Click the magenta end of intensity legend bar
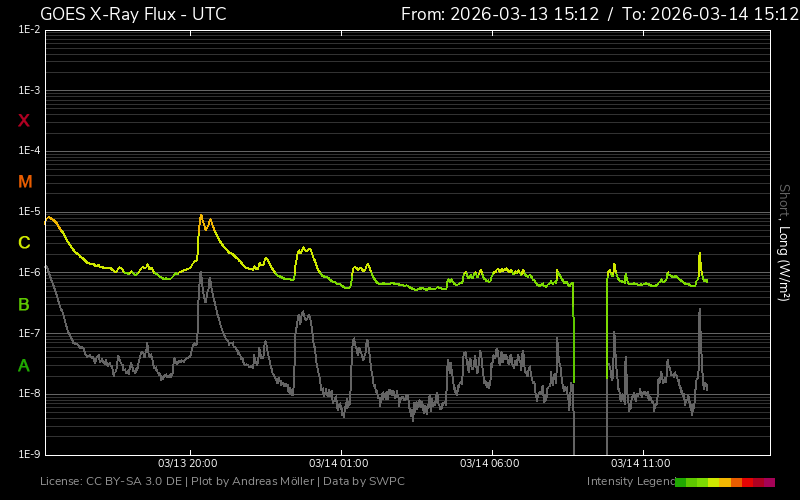Image resolution: width=800 pixels, height=500 pixels. tap(769, 482)
